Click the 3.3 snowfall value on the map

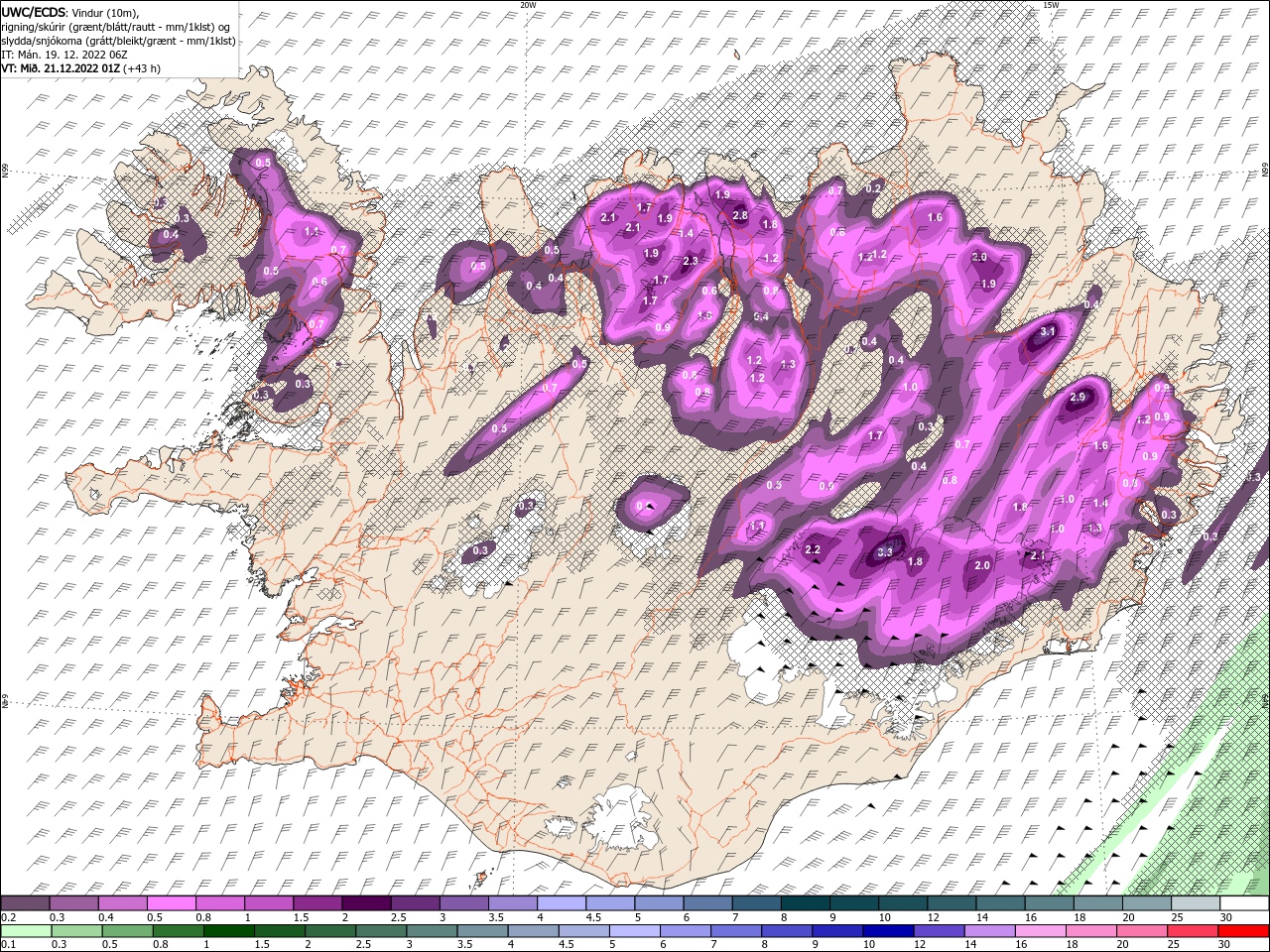click(x=886, y=551)
